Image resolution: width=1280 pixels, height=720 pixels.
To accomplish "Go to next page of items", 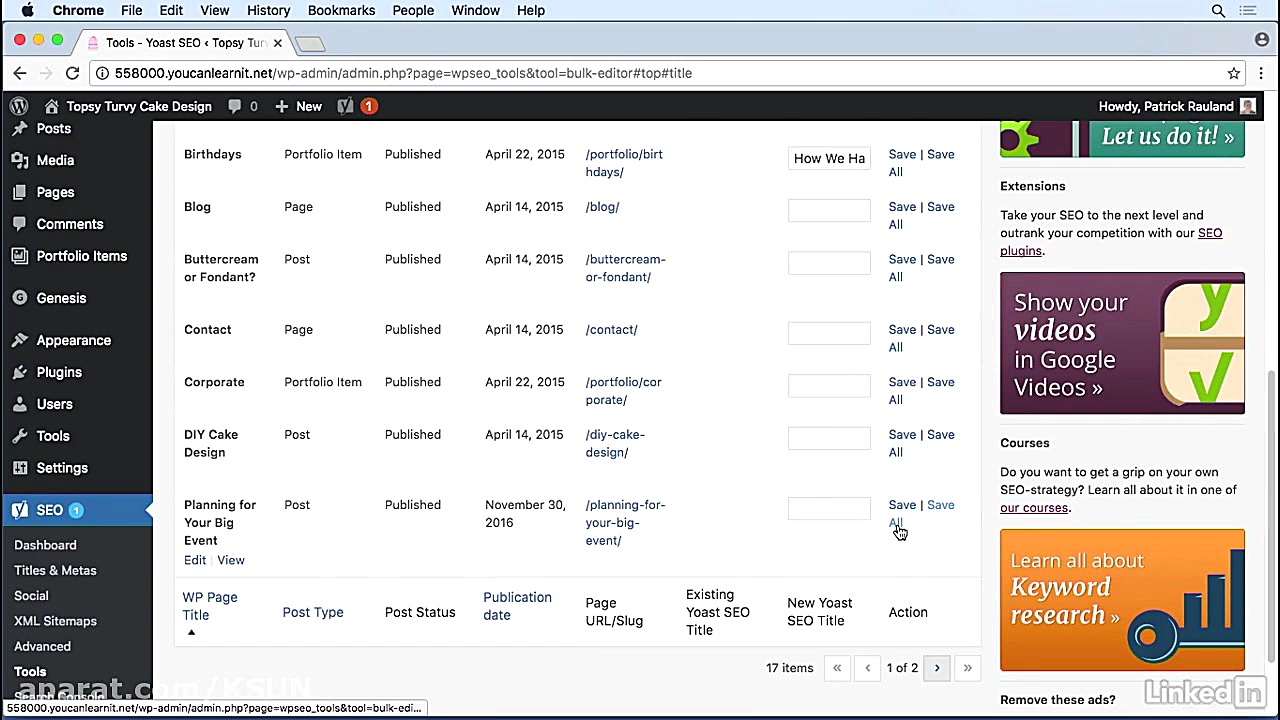I will tap(937, 668).
